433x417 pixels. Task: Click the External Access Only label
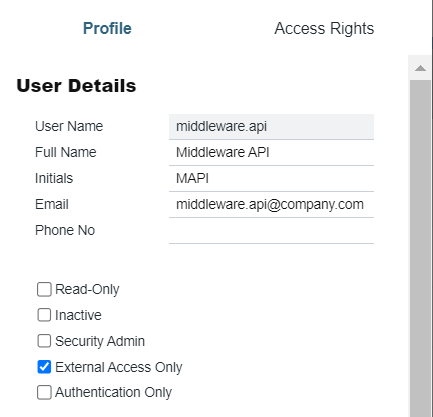[x=119, y=367]
